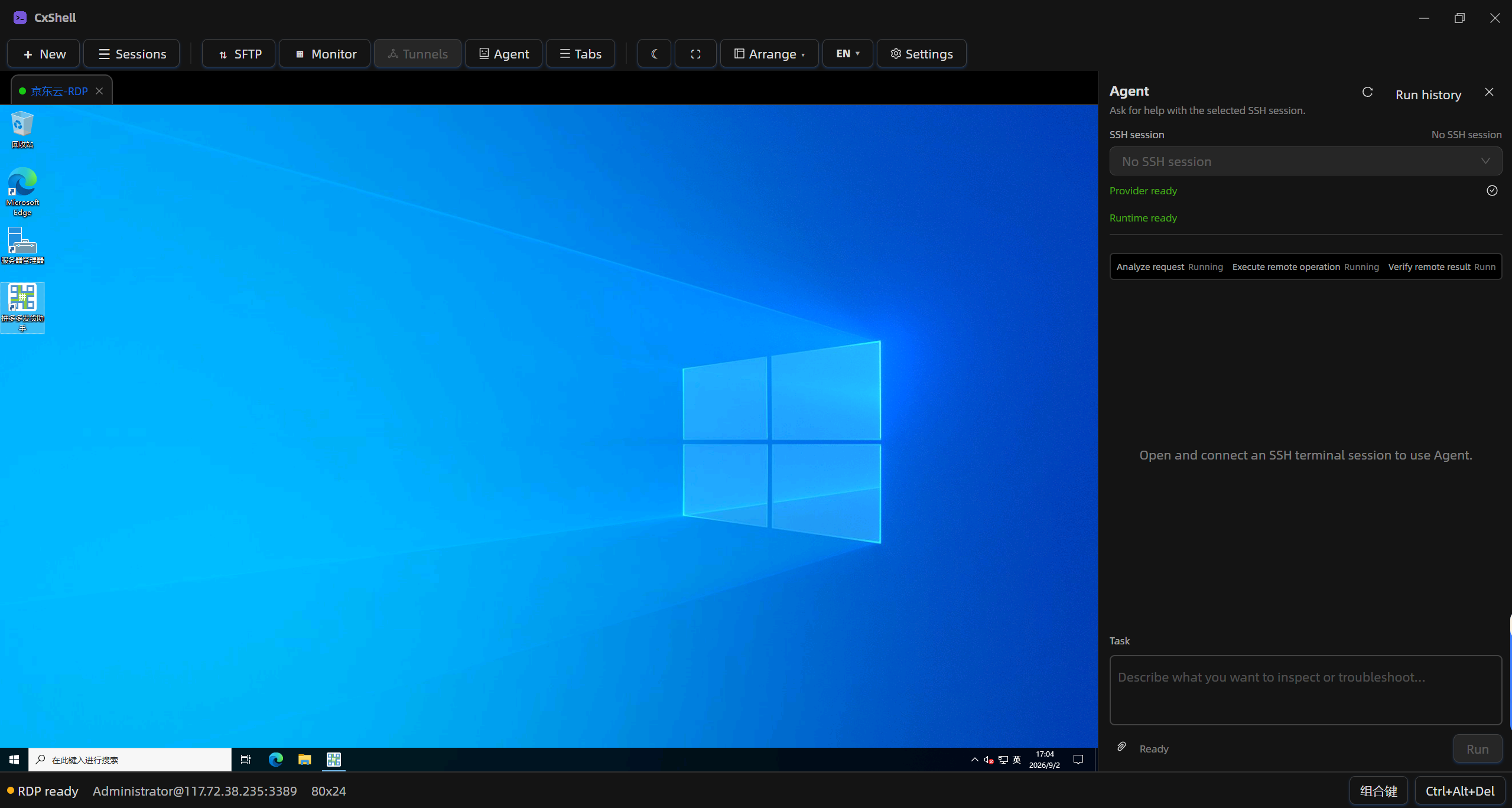1512x808 pixels.
Task: Click the remote taskbar search box
Action: (130, 760)
